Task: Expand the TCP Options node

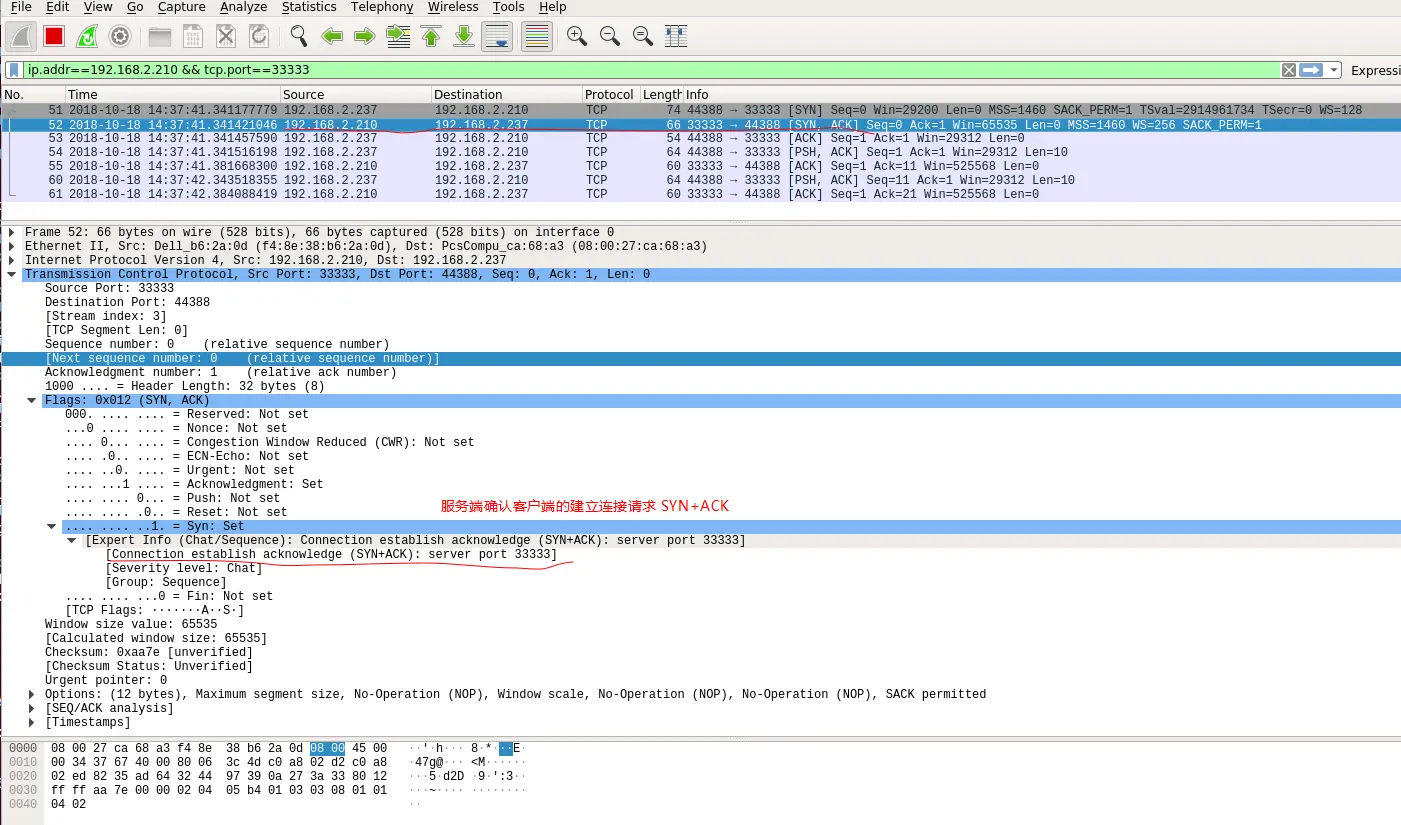Action: pos(32,694)
